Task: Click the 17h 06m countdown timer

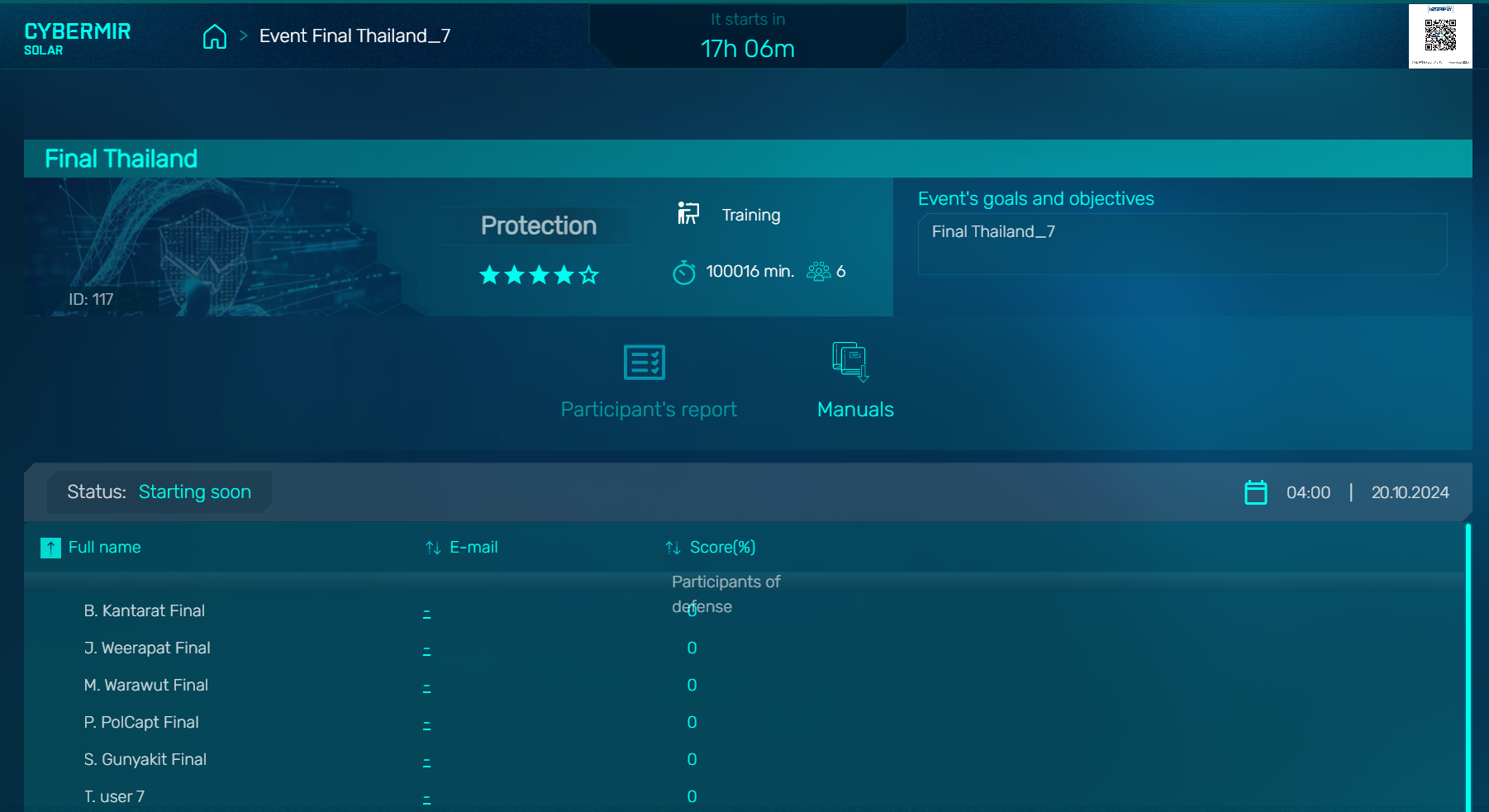Action: pyautogui.click(x=748, y=49)
